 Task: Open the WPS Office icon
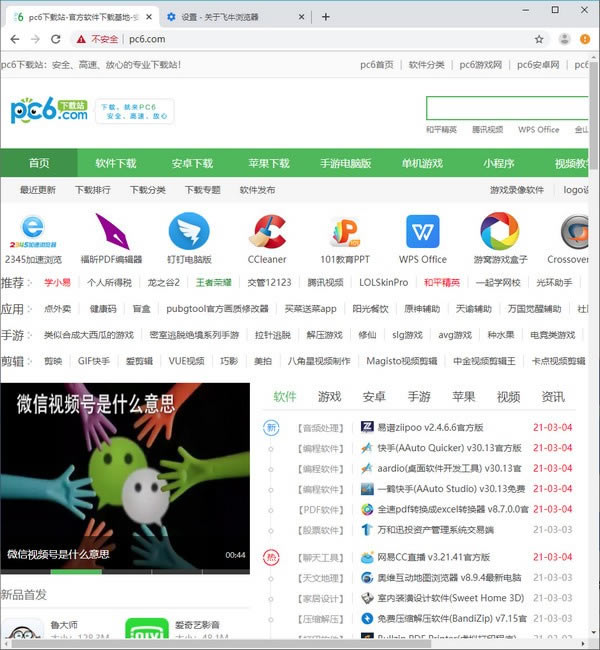(x=423, y=231)
